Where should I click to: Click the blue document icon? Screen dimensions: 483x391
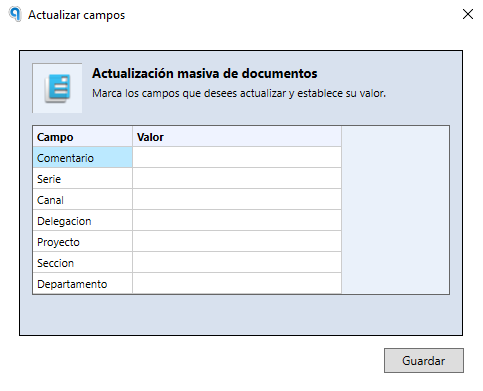coord(58,88)
